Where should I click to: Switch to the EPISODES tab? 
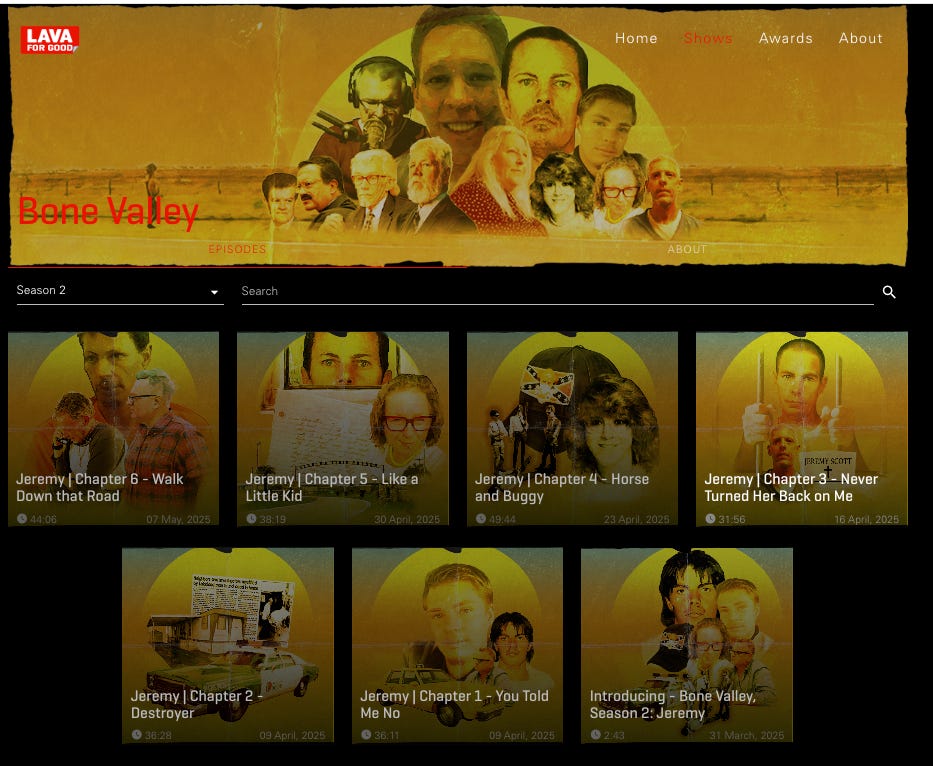coord(237,249)
